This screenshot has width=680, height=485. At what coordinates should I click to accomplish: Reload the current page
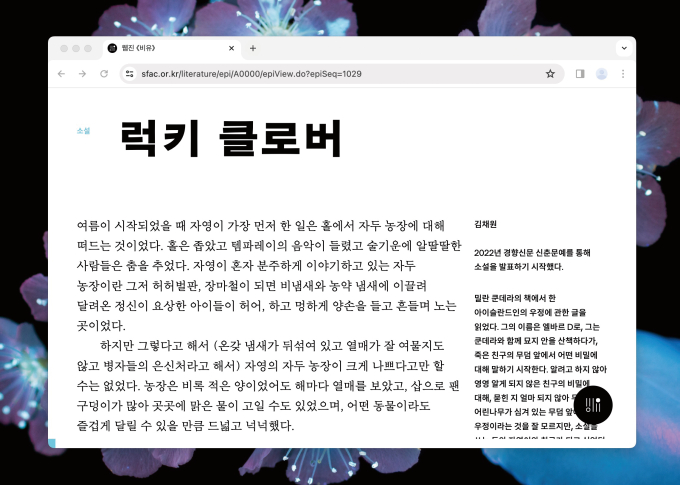(x=104, y=74)
